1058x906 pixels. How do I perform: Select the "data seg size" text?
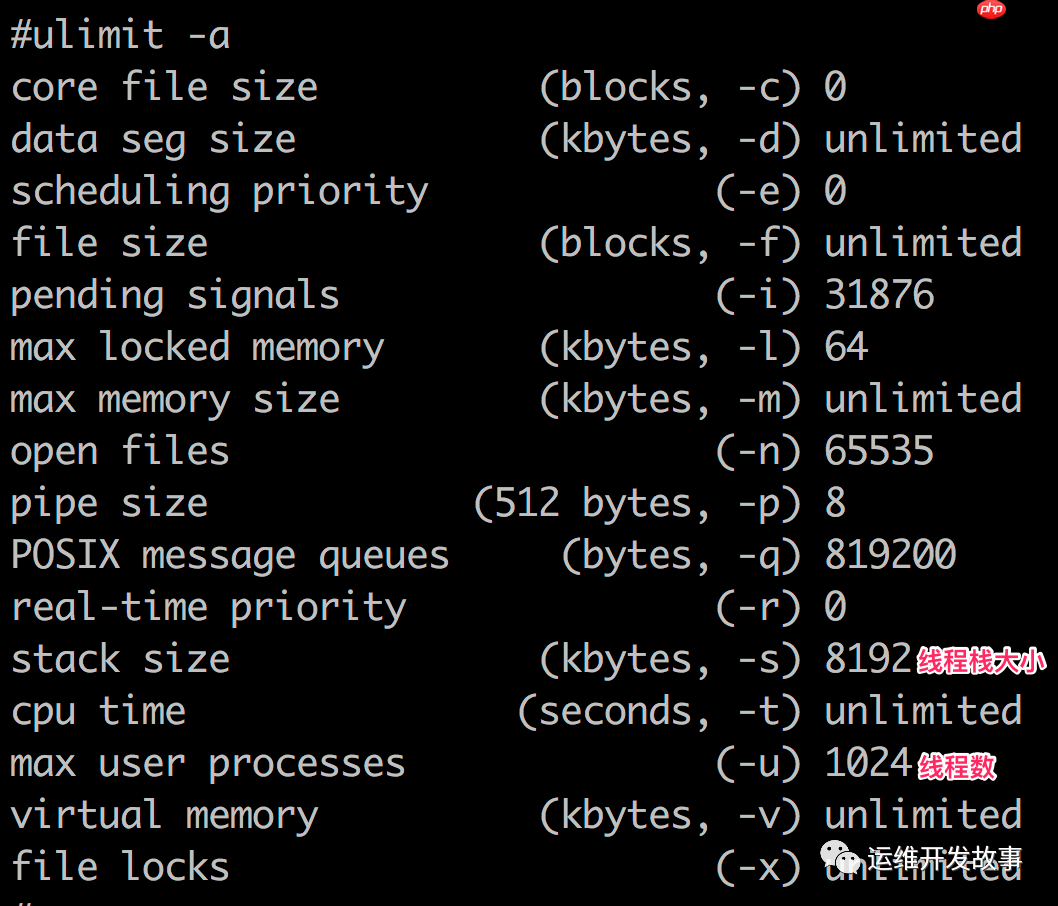click(x=153, y=140)
